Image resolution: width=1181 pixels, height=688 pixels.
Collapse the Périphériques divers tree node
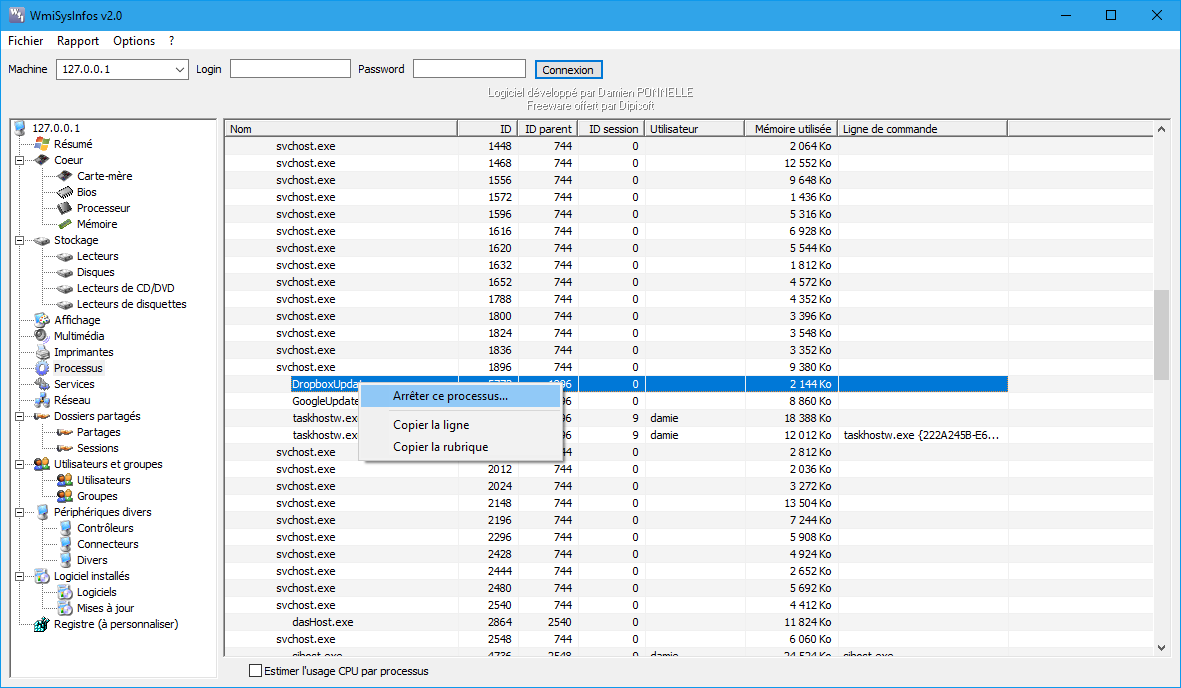click(x=19, y=512)
